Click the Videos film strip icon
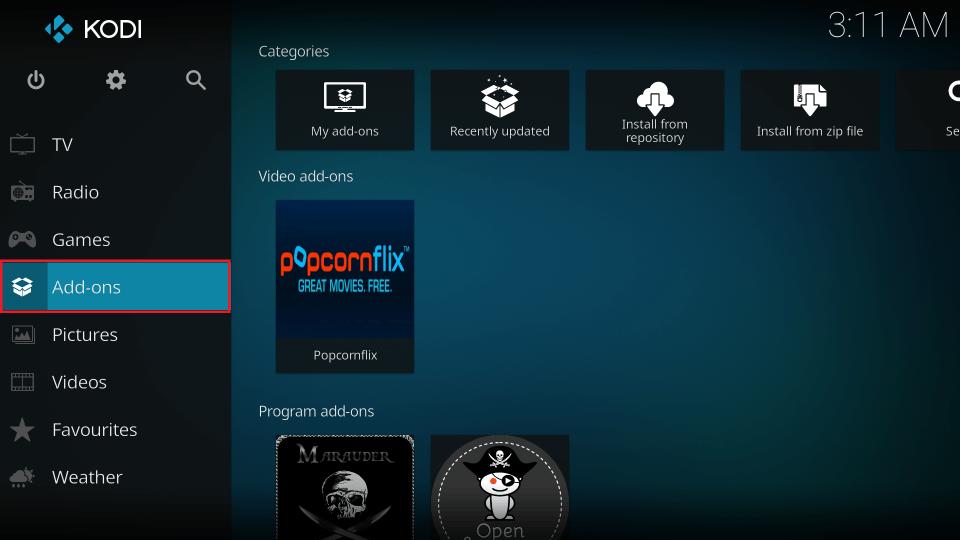The height and width of the screenshot is (540, 960). (23, 382)
